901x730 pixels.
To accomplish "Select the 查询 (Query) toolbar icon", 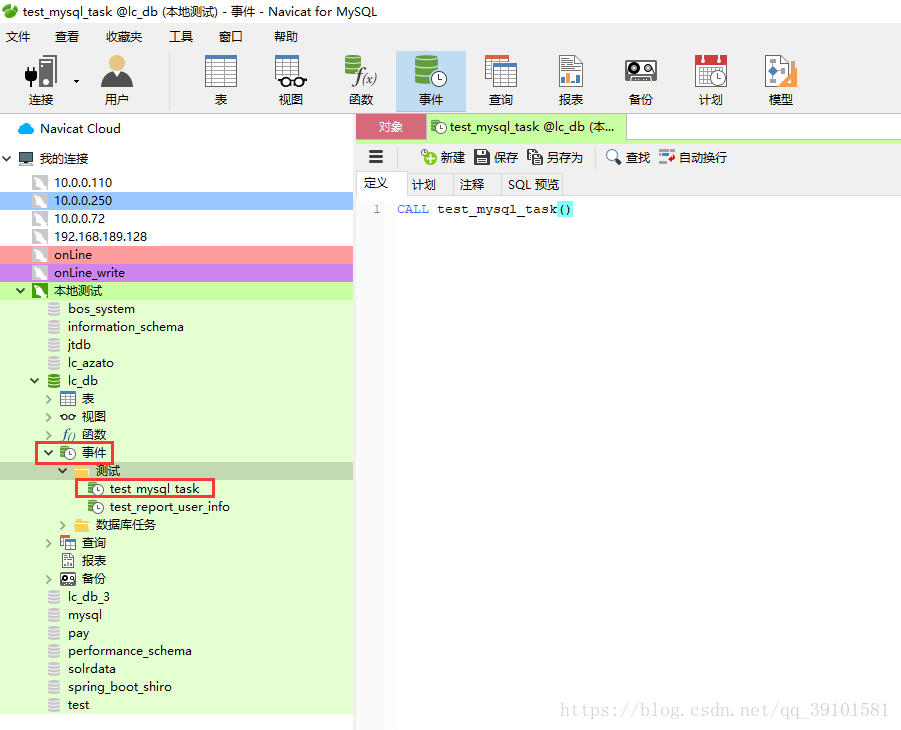I will tap(501, 80).
